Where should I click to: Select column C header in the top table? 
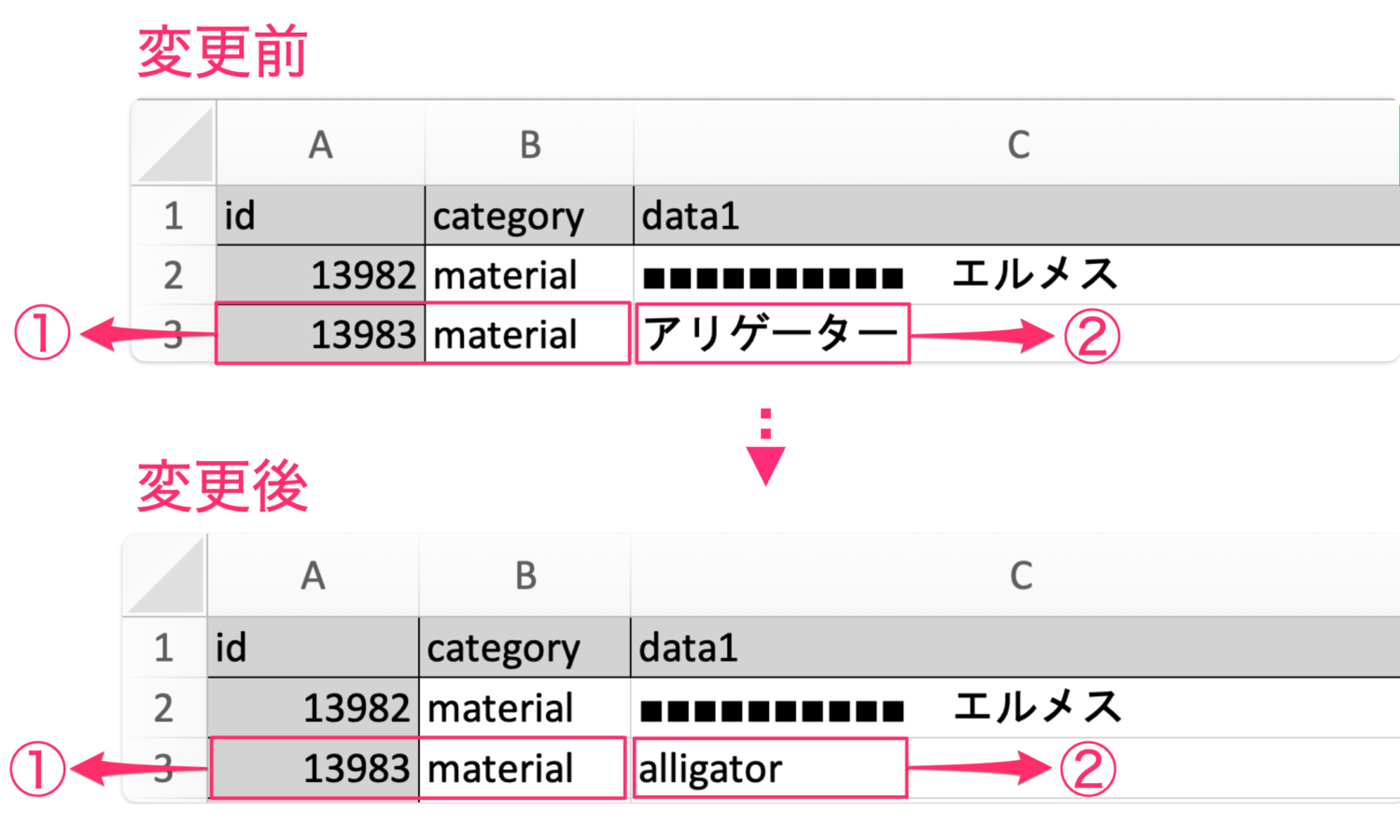(1017, 144)
